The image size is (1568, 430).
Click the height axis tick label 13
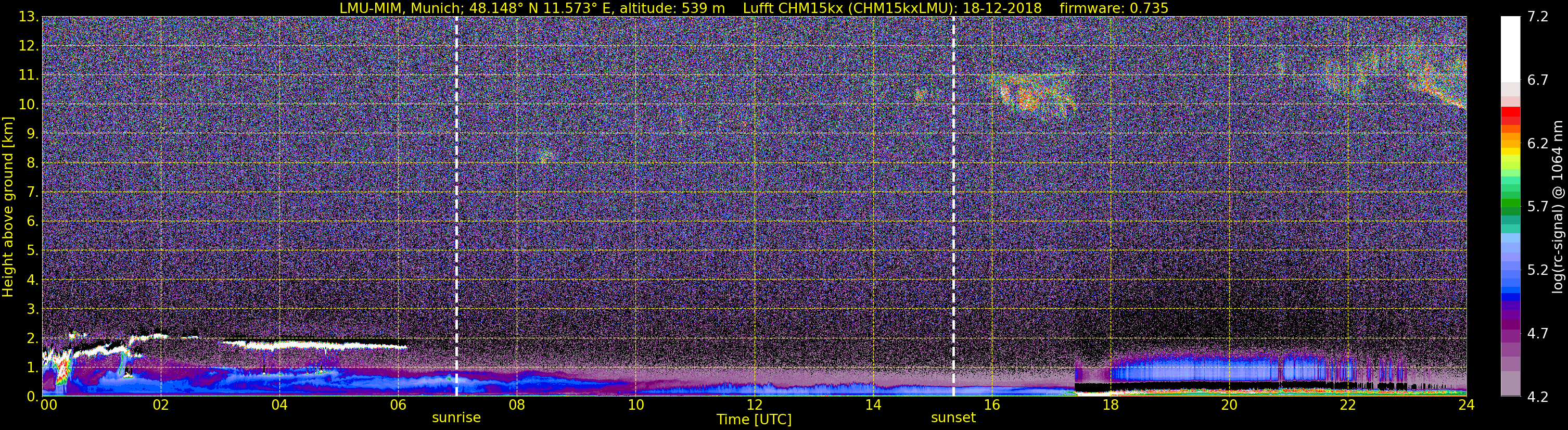click(28, 17)
